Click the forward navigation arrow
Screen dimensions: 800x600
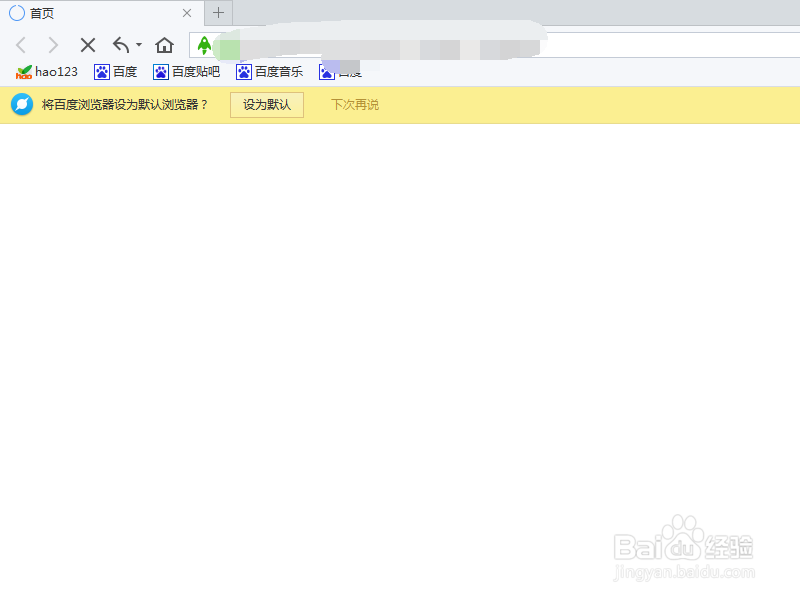53,45
